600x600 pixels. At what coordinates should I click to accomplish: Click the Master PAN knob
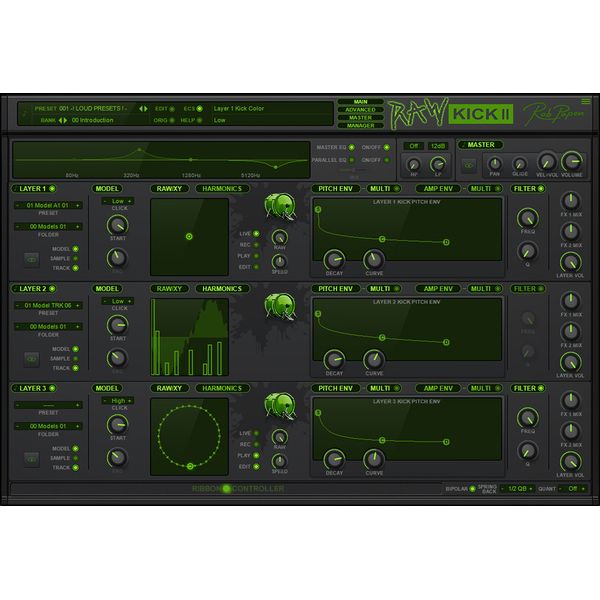point(495,164)
